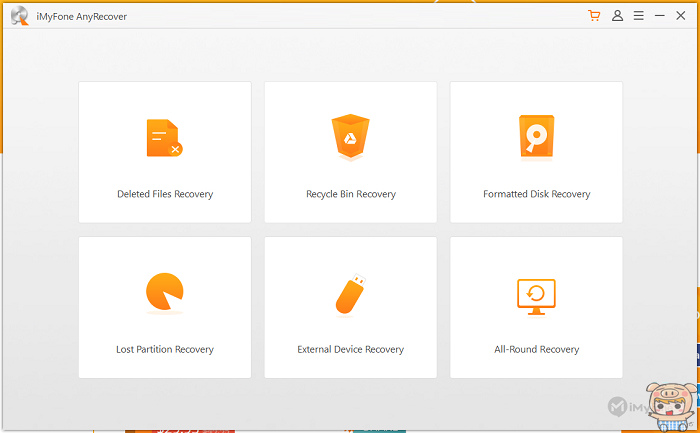This screenshot has height=433, width=700.
Task: Close the AnyRecover window
Action: (x=683, y=16)
